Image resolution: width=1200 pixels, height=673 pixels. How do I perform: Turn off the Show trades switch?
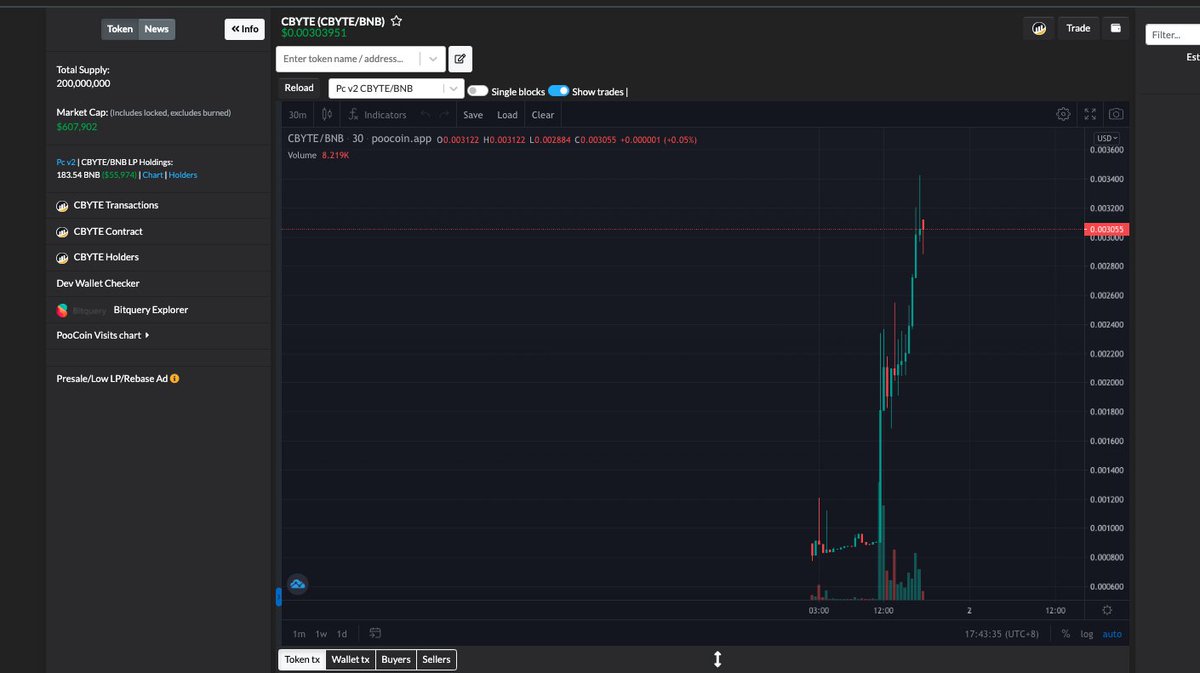[559, 91]
